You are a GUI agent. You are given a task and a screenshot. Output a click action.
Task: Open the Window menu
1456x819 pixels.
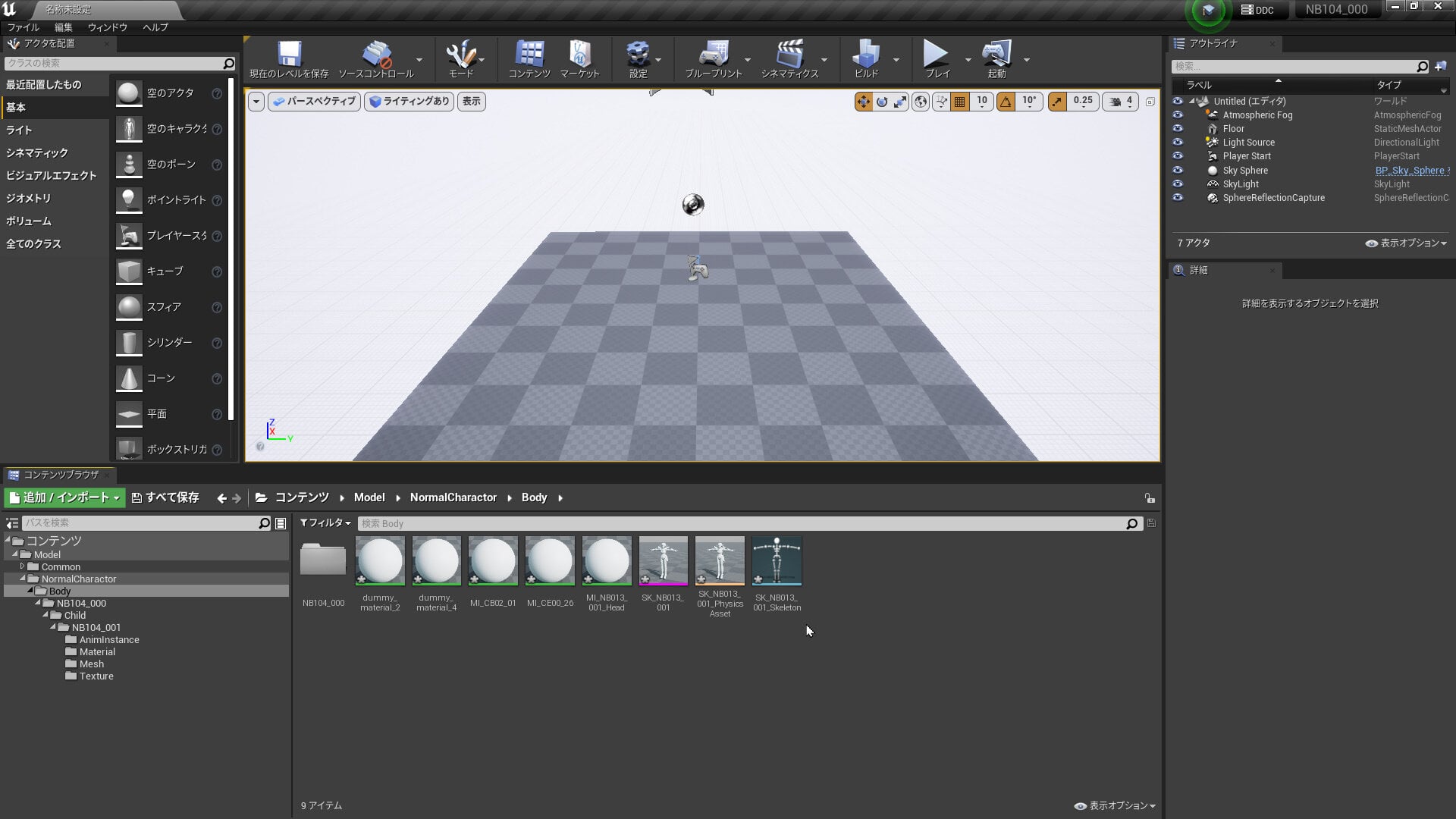pos(107,27)
